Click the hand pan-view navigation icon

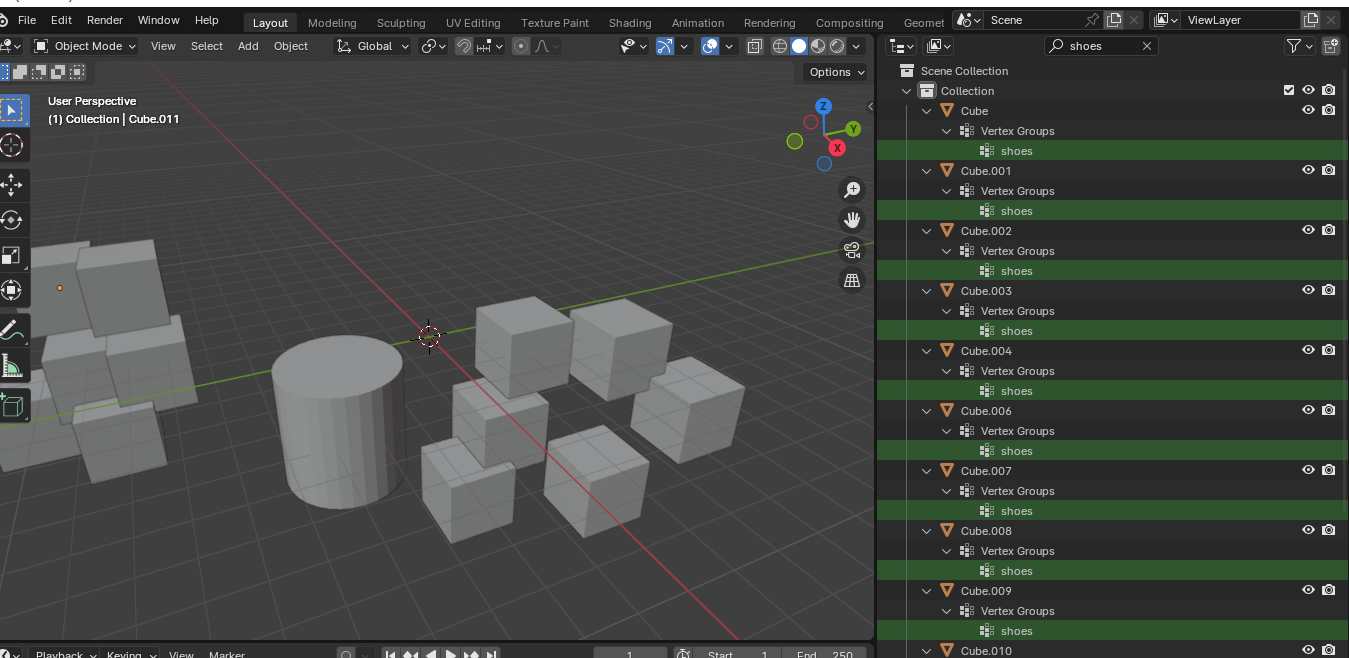pos(852,220)
